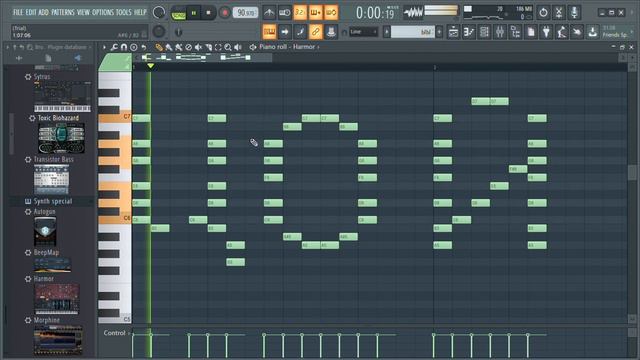Click the Harmor plugin thumbnail
This screenshot has height=360, width=640.
[x=57, y=299]
